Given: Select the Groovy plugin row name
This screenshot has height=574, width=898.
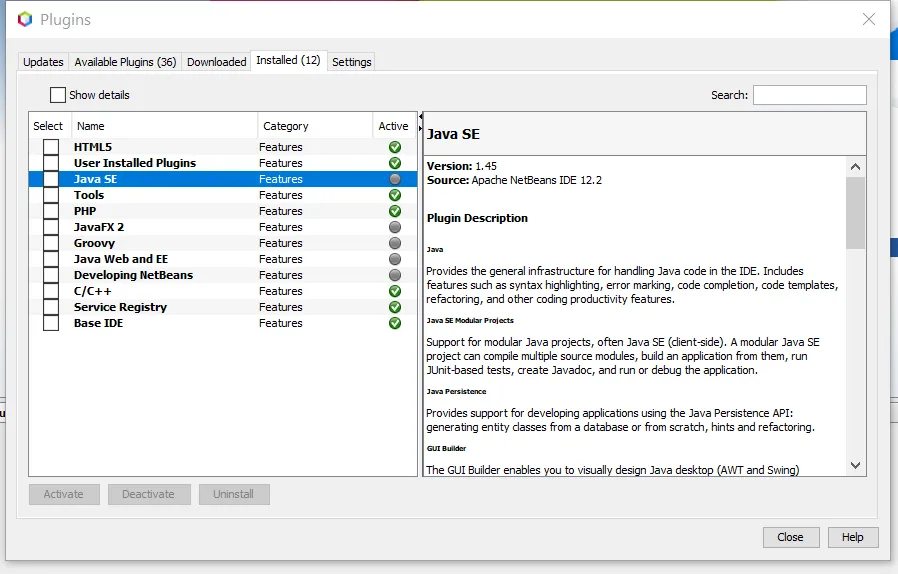Looking at the screenshot, I should tap(94, 243).
